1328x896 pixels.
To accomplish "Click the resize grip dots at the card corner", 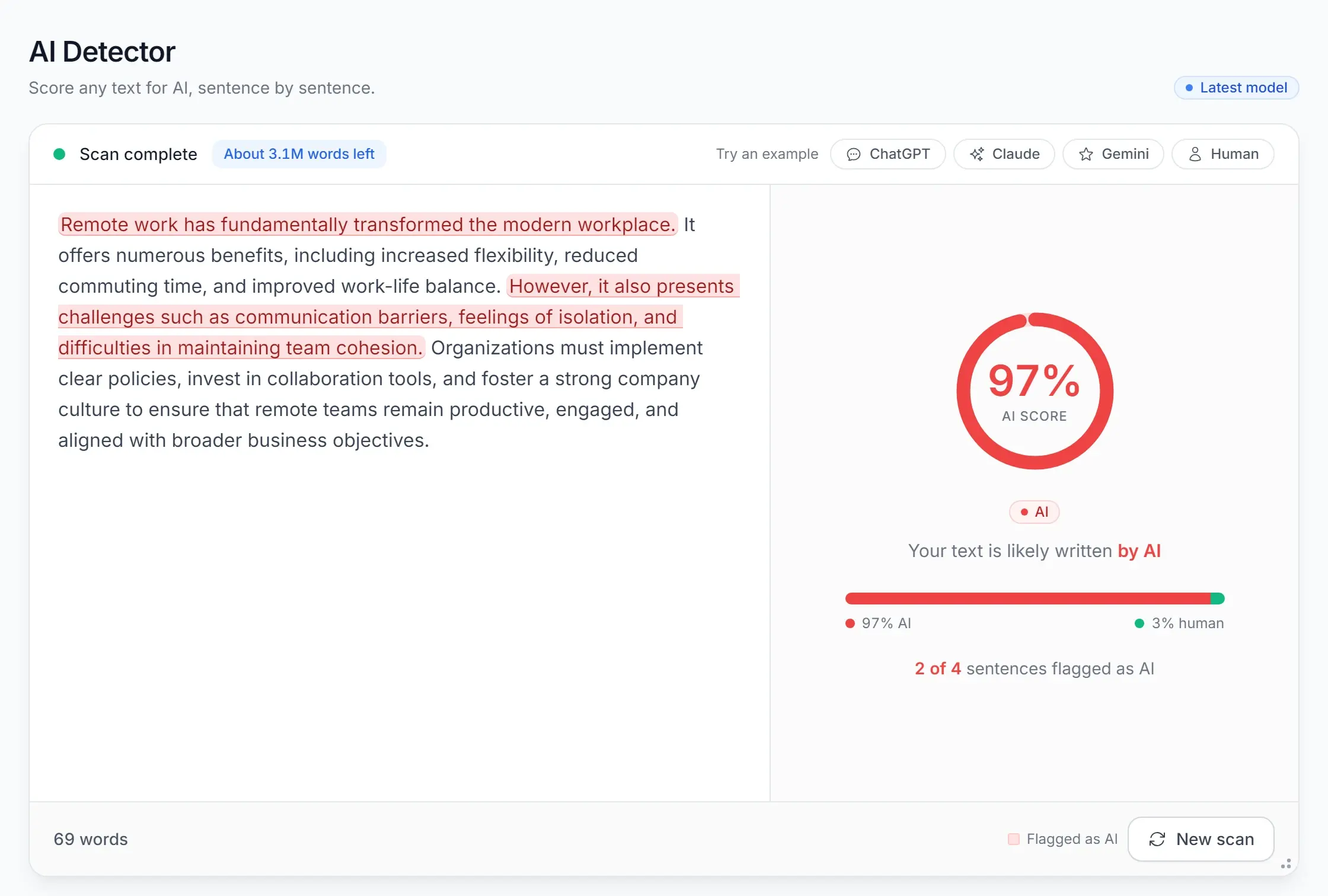I will [1285, 864].
